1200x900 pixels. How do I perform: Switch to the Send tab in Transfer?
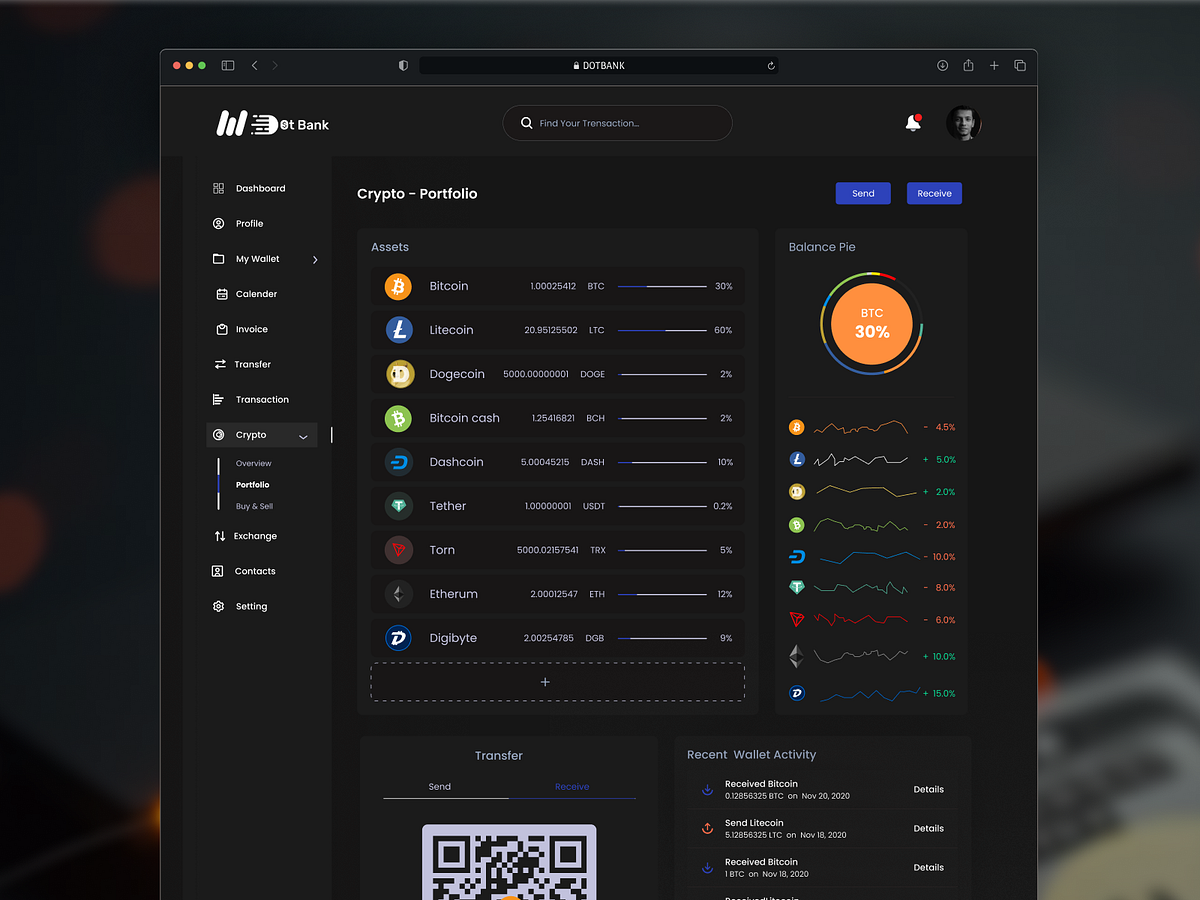click(x=440, y=787)
